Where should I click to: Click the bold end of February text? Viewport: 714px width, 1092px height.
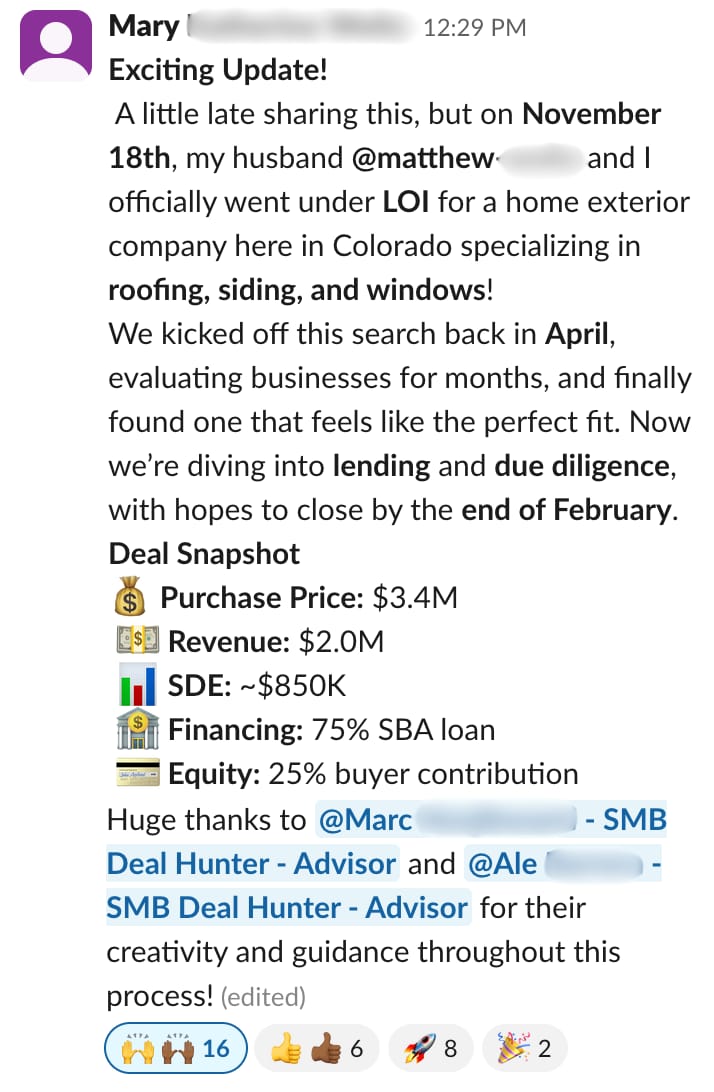[566, 510]
